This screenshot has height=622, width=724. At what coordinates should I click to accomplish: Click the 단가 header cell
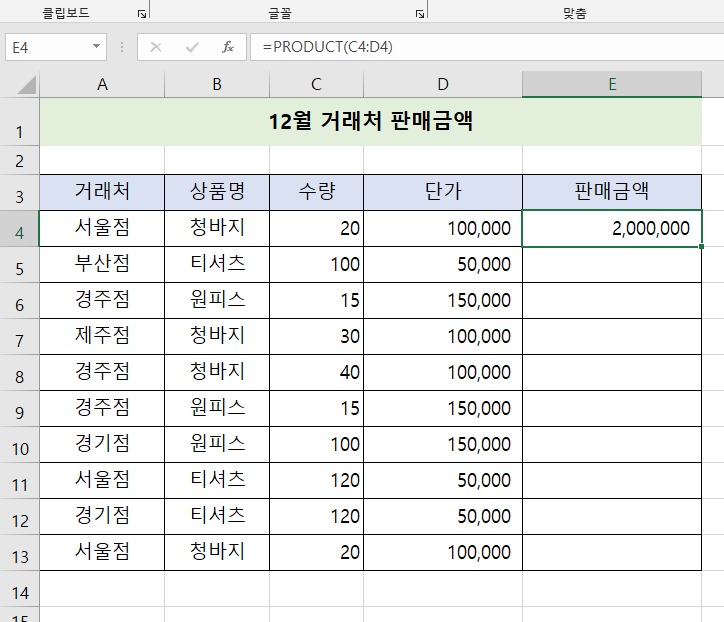[443, 192]
